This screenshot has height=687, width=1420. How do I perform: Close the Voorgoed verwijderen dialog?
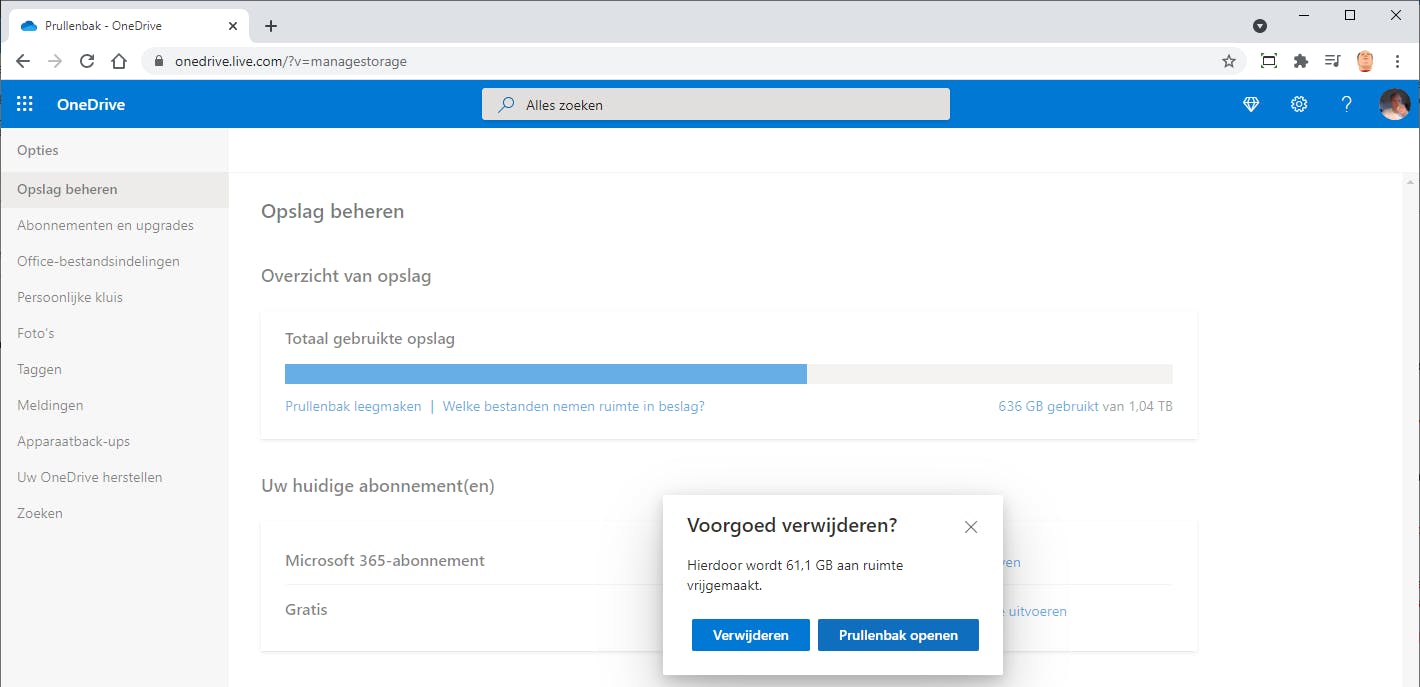point(971,527)
